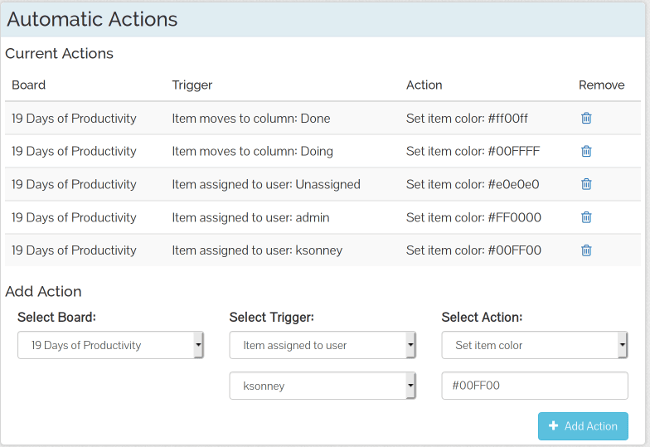650x447 pixels.
Task: Click the plus icon on Add Action
Action: [x=553, y=426]
